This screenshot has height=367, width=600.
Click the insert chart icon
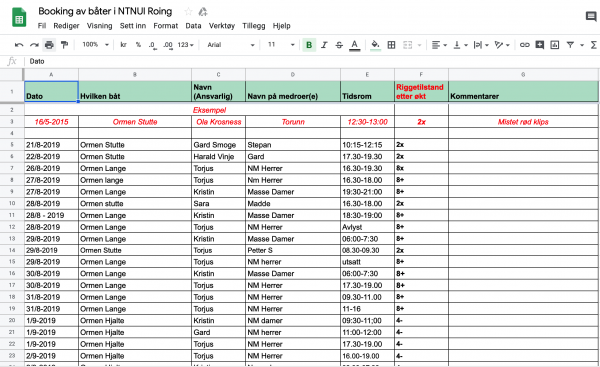coord(554,45)
